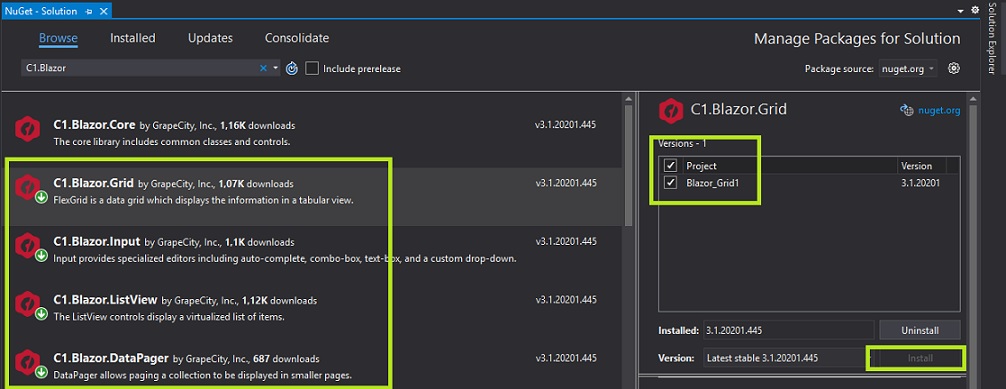This screenshot has width=1006, height=389.
Task: Click the Installed version field
Action: [789, 331]
